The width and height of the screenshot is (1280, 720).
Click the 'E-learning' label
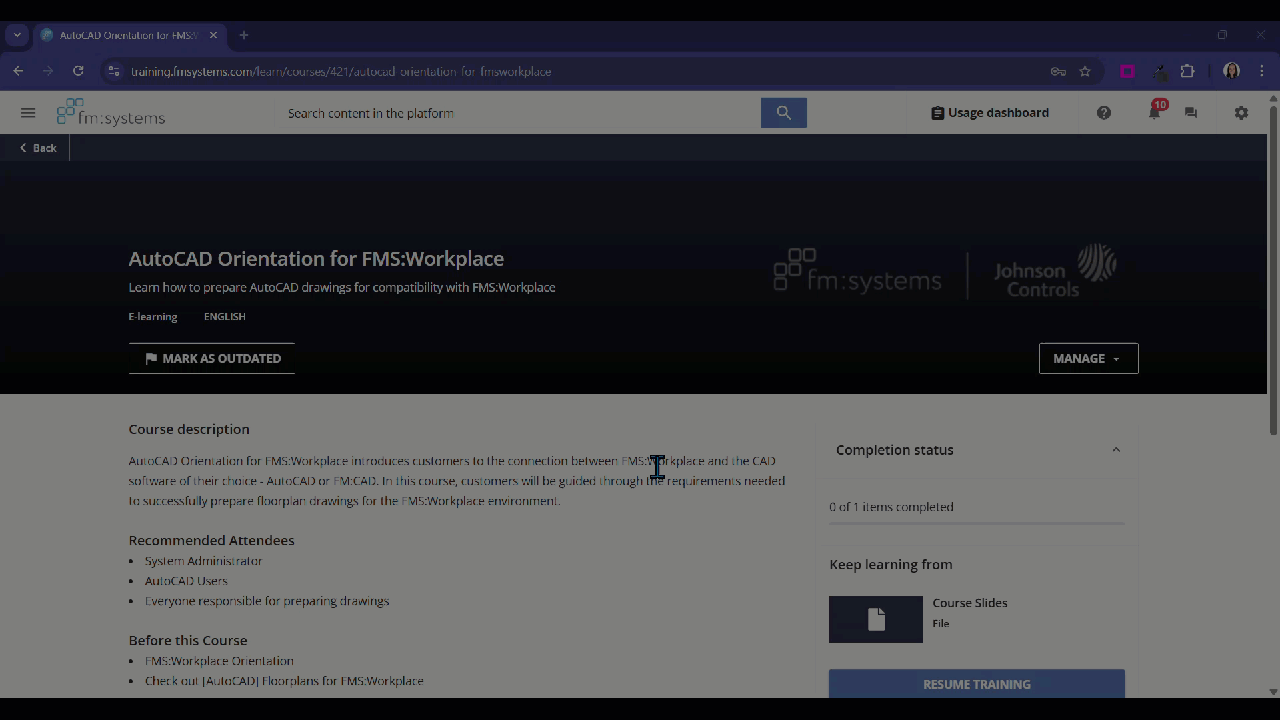click(153, 316)
